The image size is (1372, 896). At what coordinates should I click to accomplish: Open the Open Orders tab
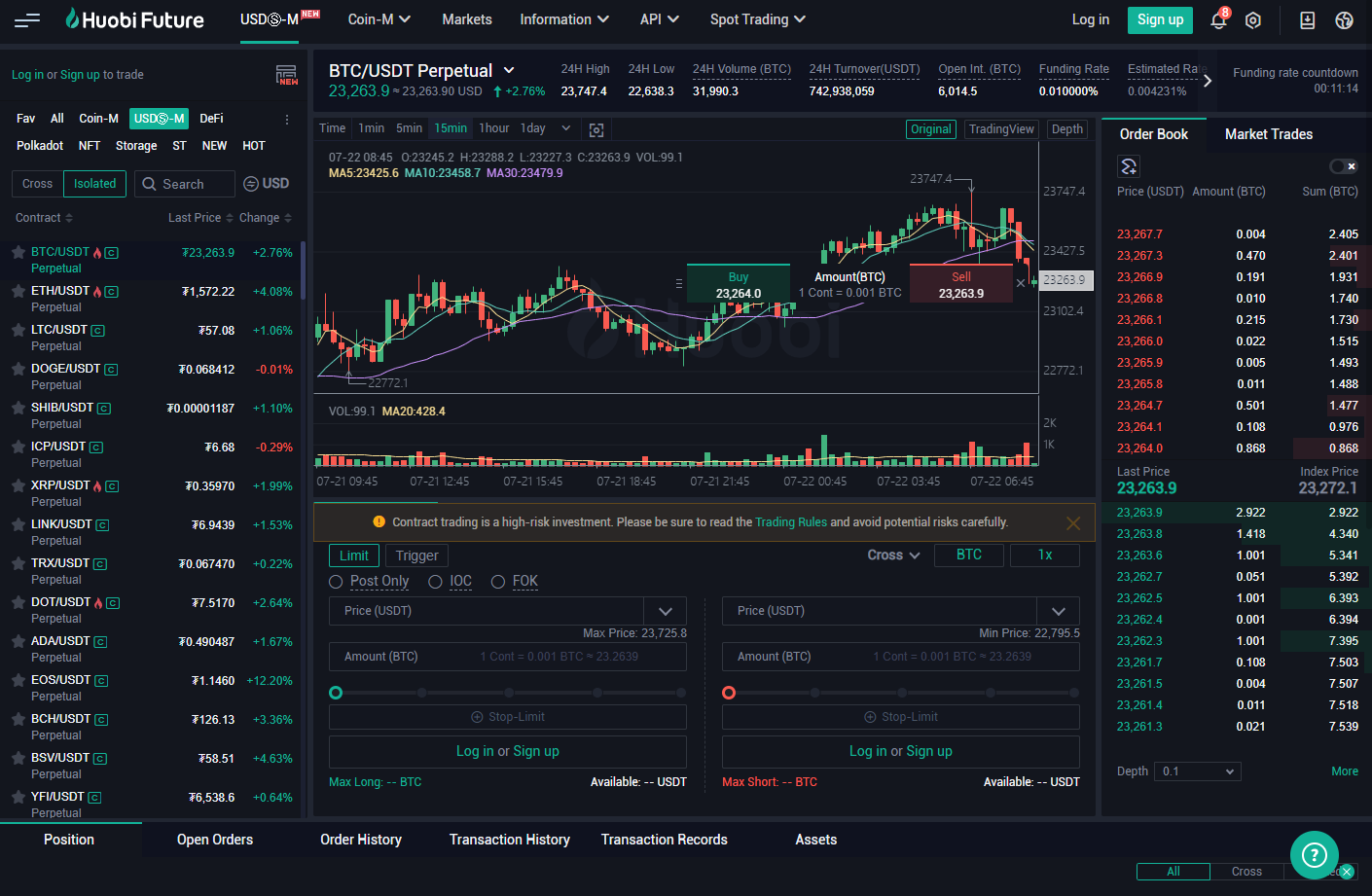tap(215, 840)
